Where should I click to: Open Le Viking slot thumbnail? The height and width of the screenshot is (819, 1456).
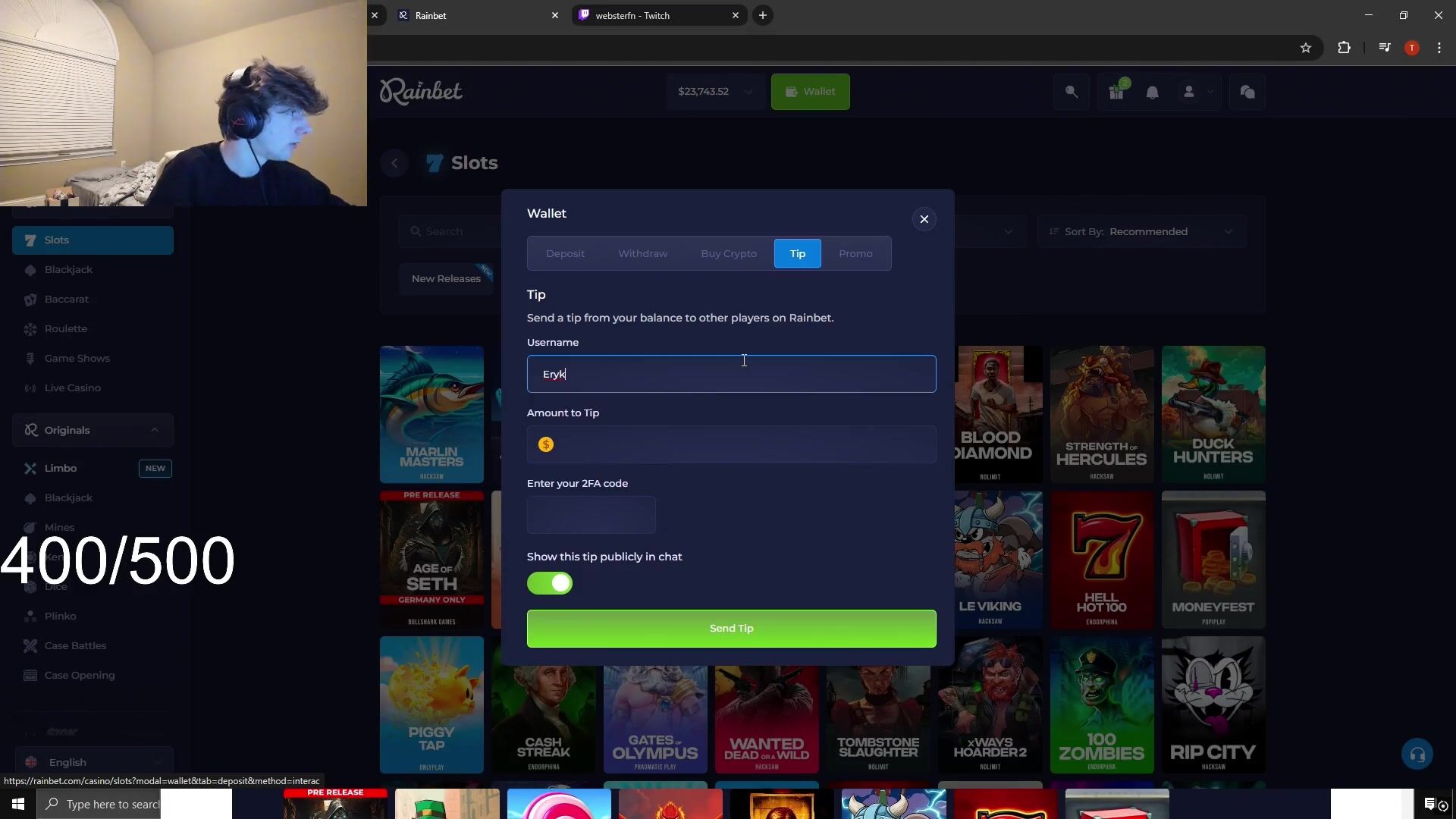(x=998, y=560)
